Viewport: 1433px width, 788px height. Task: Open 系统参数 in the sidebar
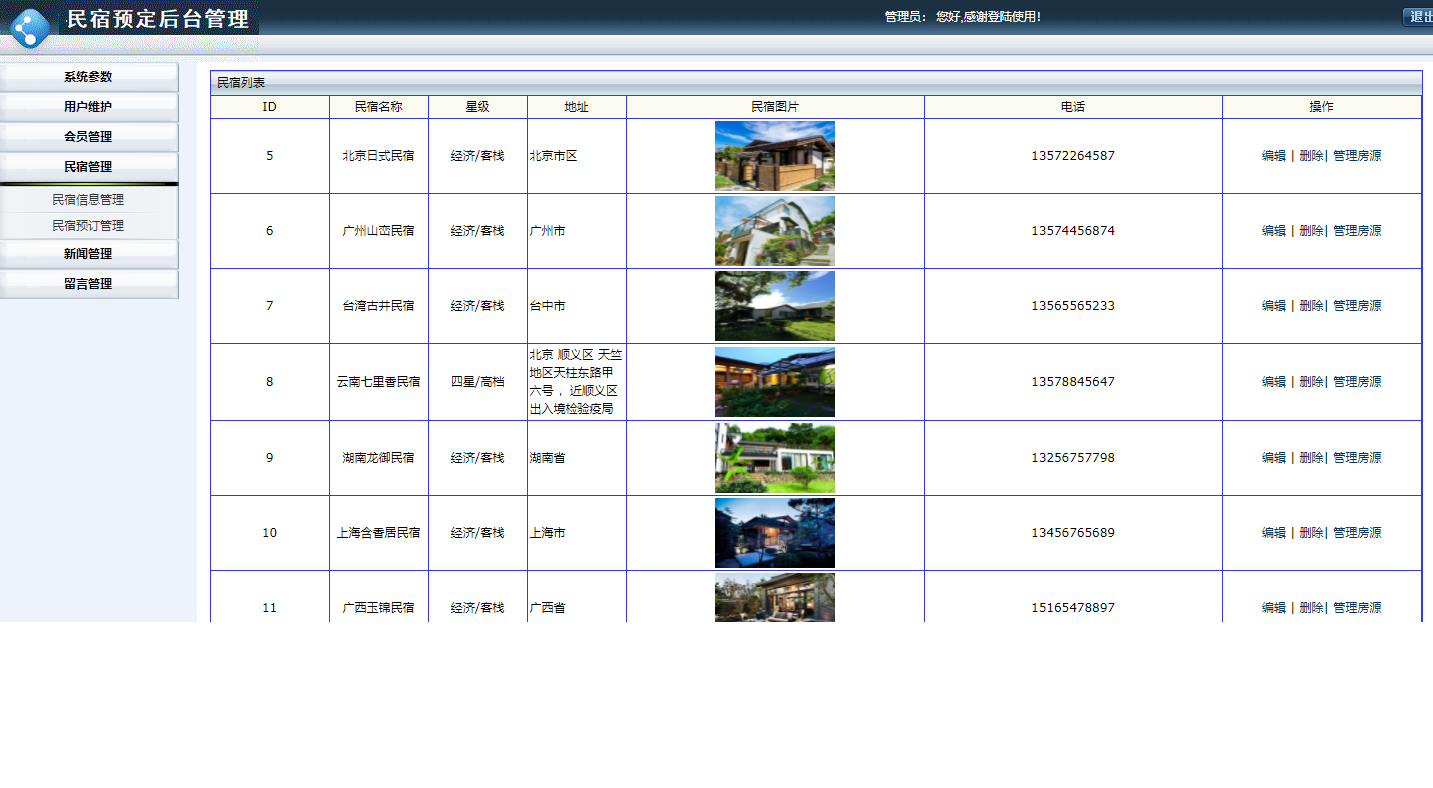pyautogui.click(x=88, y=76)
